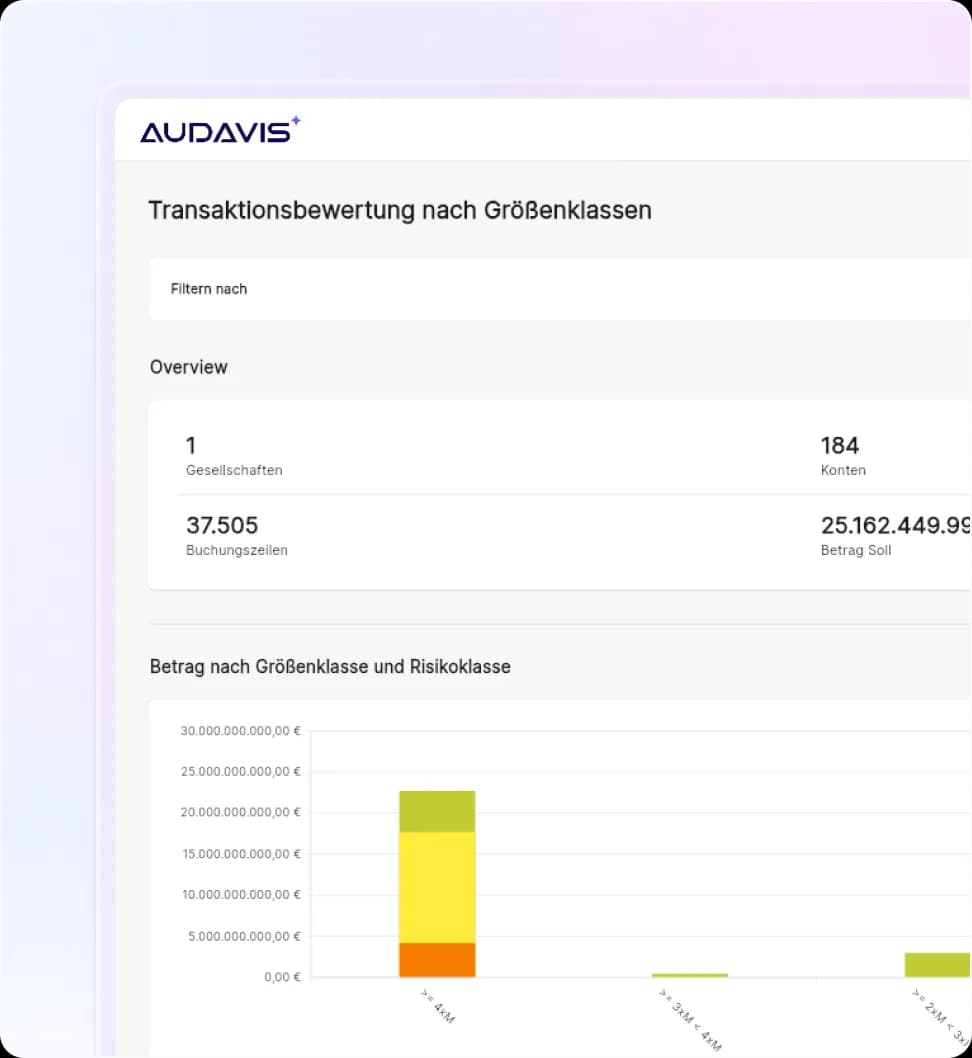
Task: Select the Buchungszeilen value 37.505
Action: [x=222, y=525]
